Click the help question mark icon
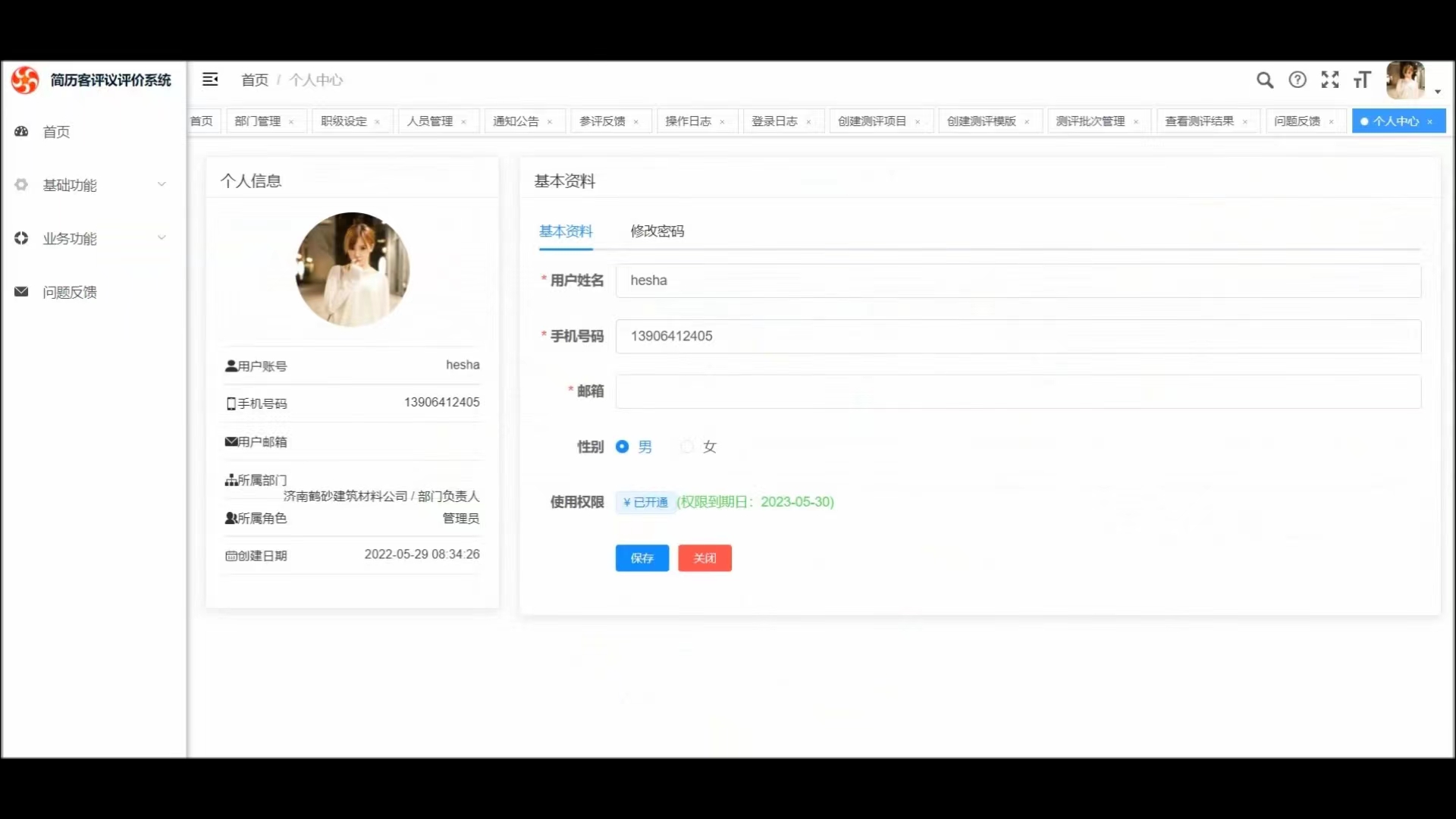 pyautogui.click(x=1298, y=80)
